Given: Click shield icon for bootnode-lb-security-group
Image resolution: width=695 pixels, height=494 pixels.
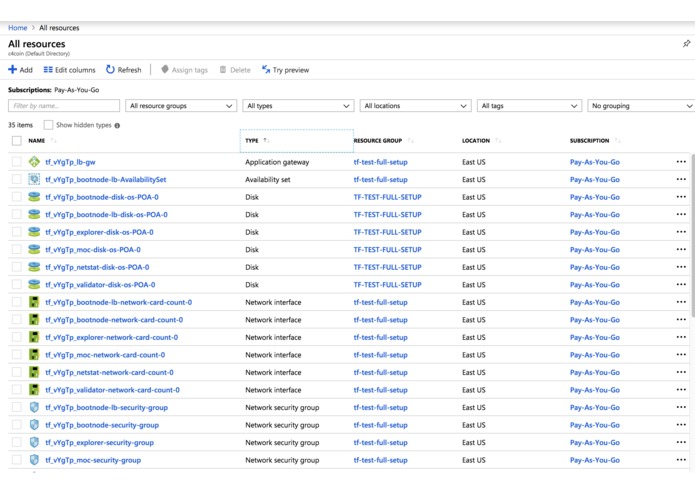Looking at the screenshot, I should (34, 407).
